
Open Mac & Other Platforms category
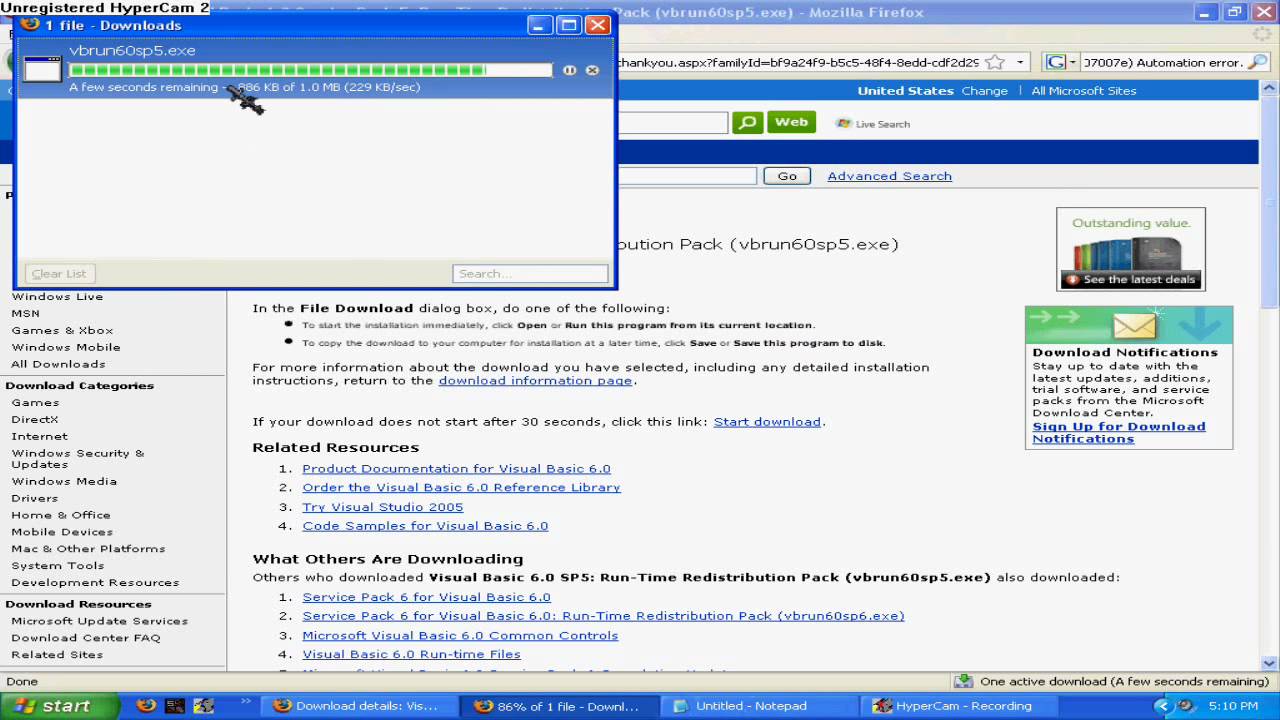88,549
